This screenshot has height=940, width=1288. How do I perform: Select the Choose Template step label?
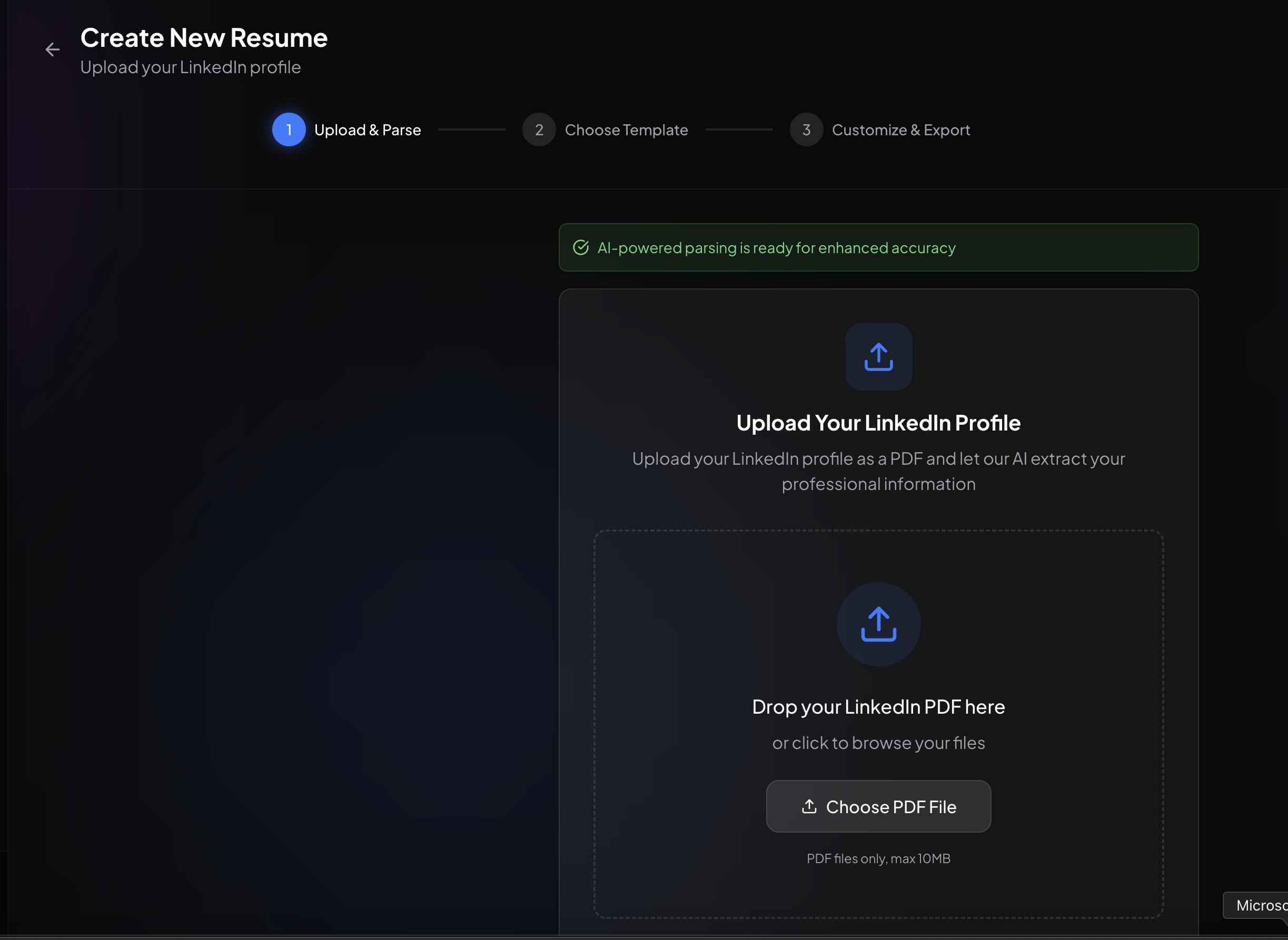[x=626, y=129]
